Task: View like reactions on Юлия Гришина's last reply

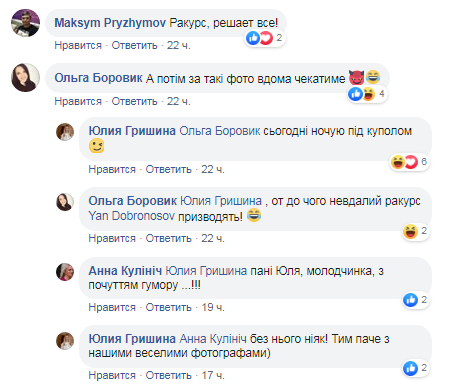Action: pos(415,368)
